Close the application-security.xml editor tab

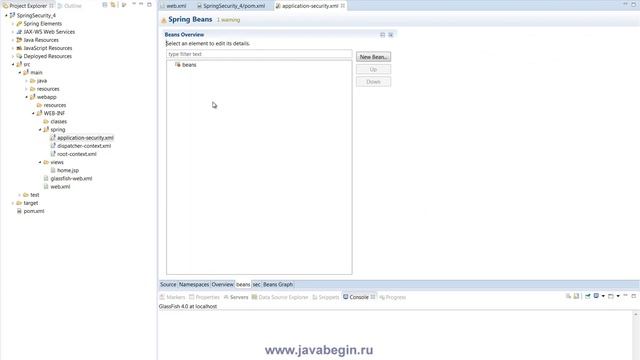pyautogui.click(x=343, y=6)
